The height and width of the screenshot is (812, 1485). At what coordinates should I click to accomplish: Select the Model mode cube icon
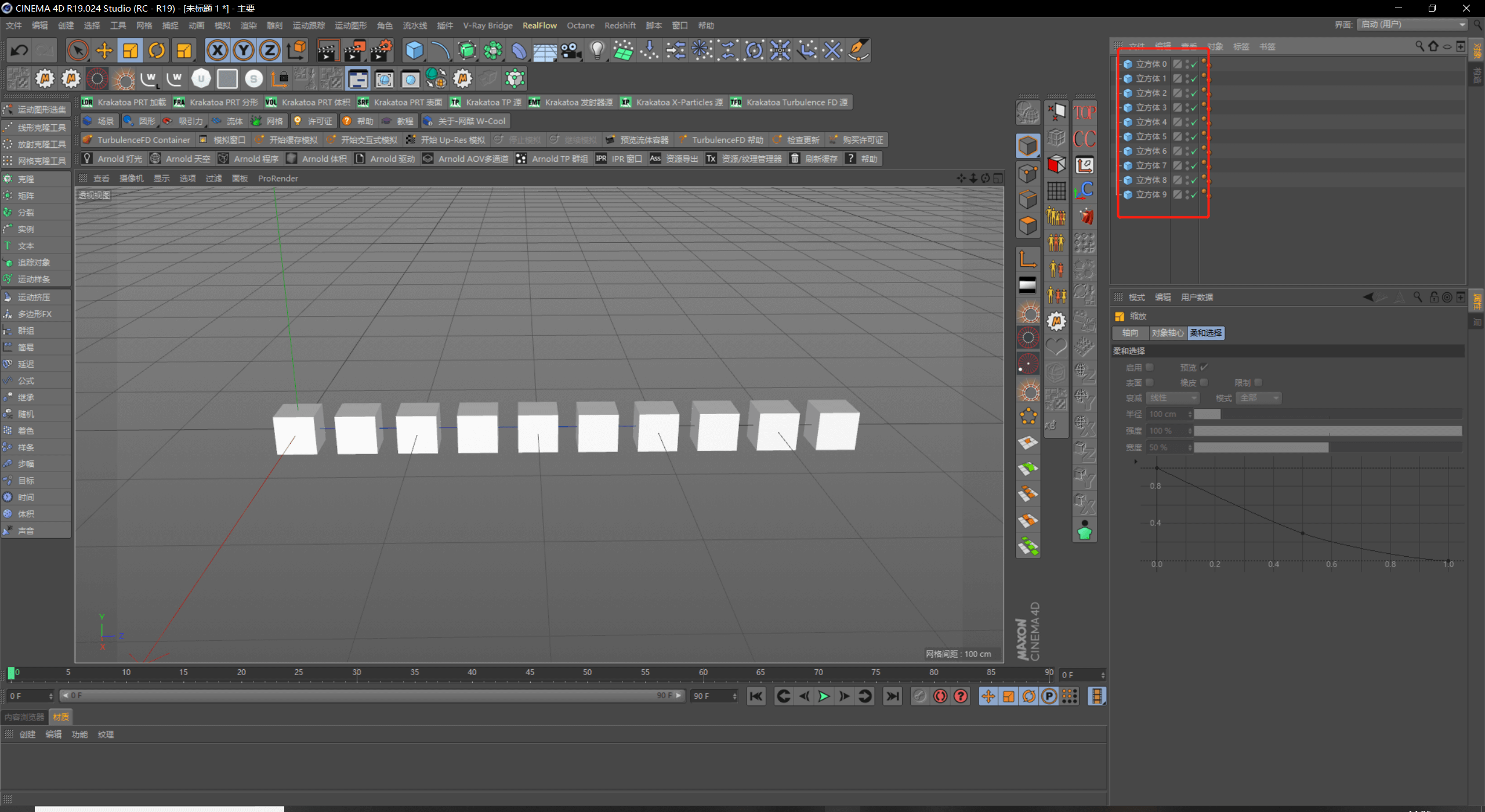coord(1028,145)
